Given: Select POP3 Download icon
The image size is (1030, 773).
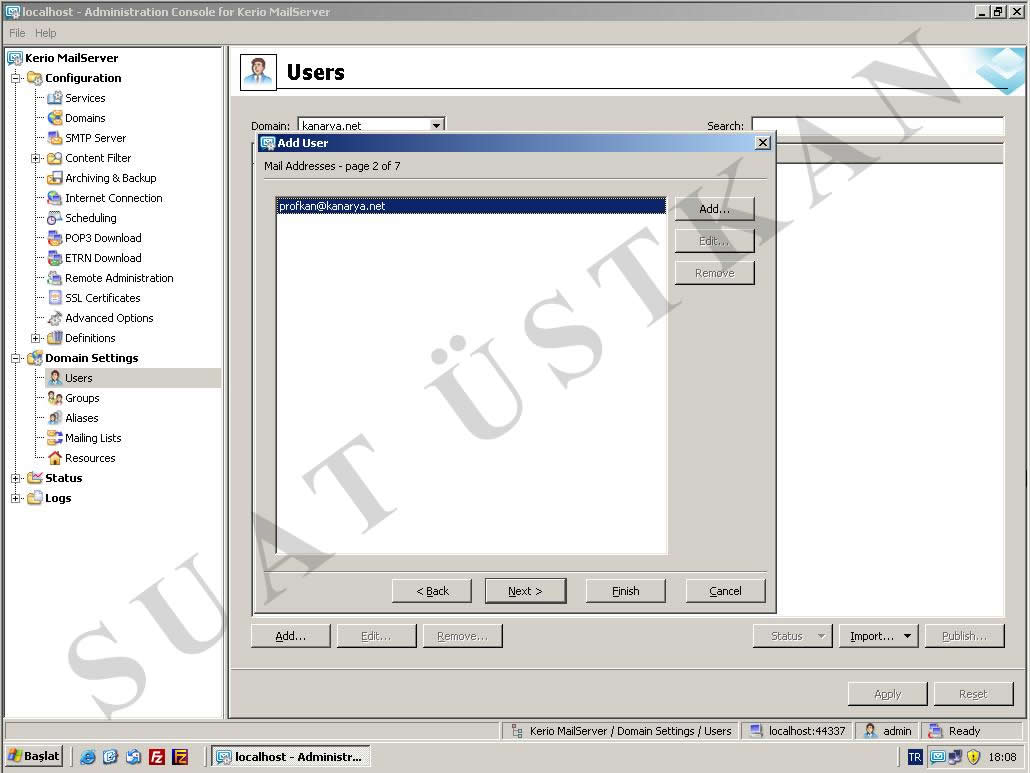Looking at the screenshot, I should tap(55, 238).
